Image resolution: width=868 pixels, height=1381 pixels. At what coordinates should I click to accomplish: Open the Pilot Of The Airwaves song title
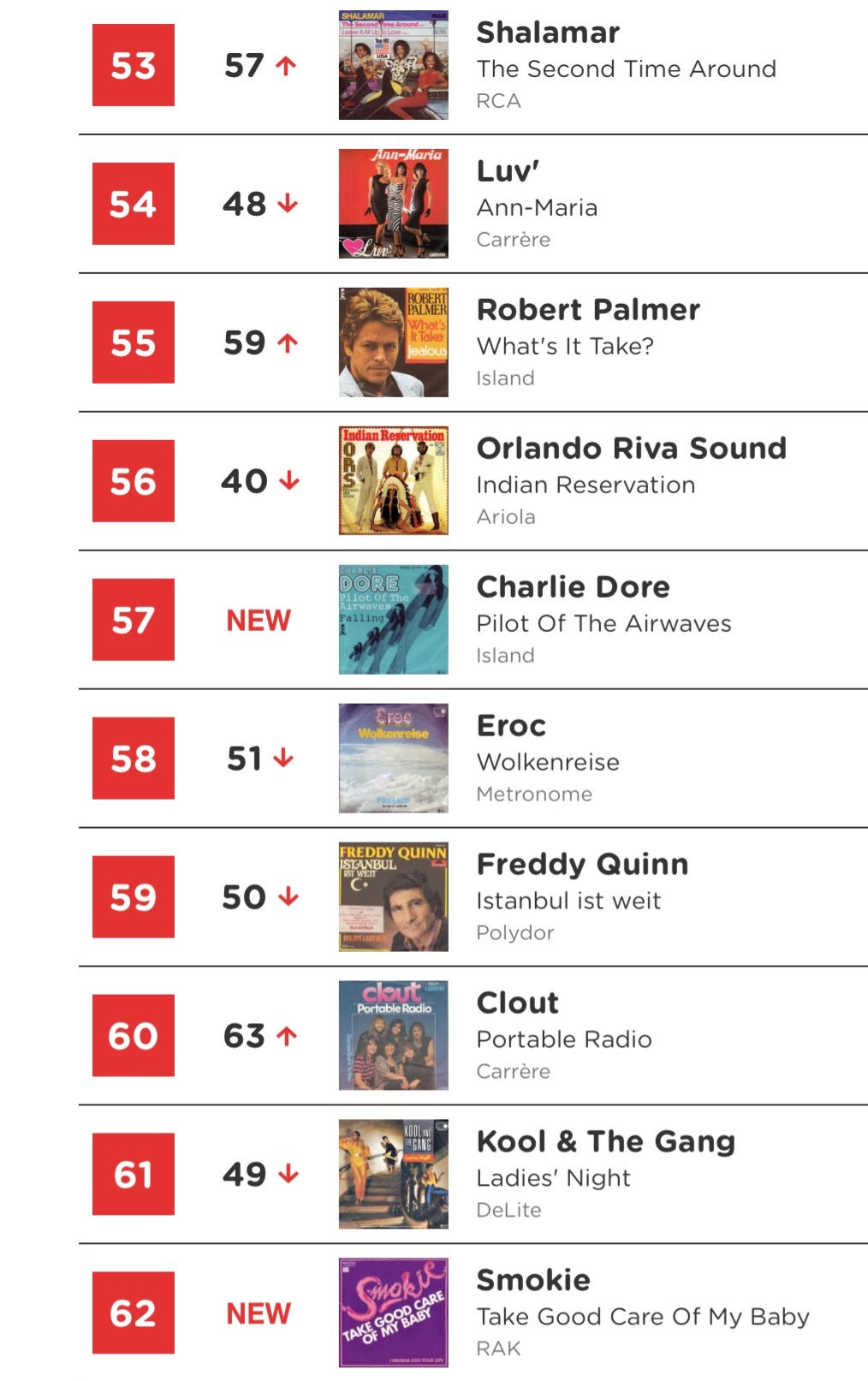[x=603, y=623]
